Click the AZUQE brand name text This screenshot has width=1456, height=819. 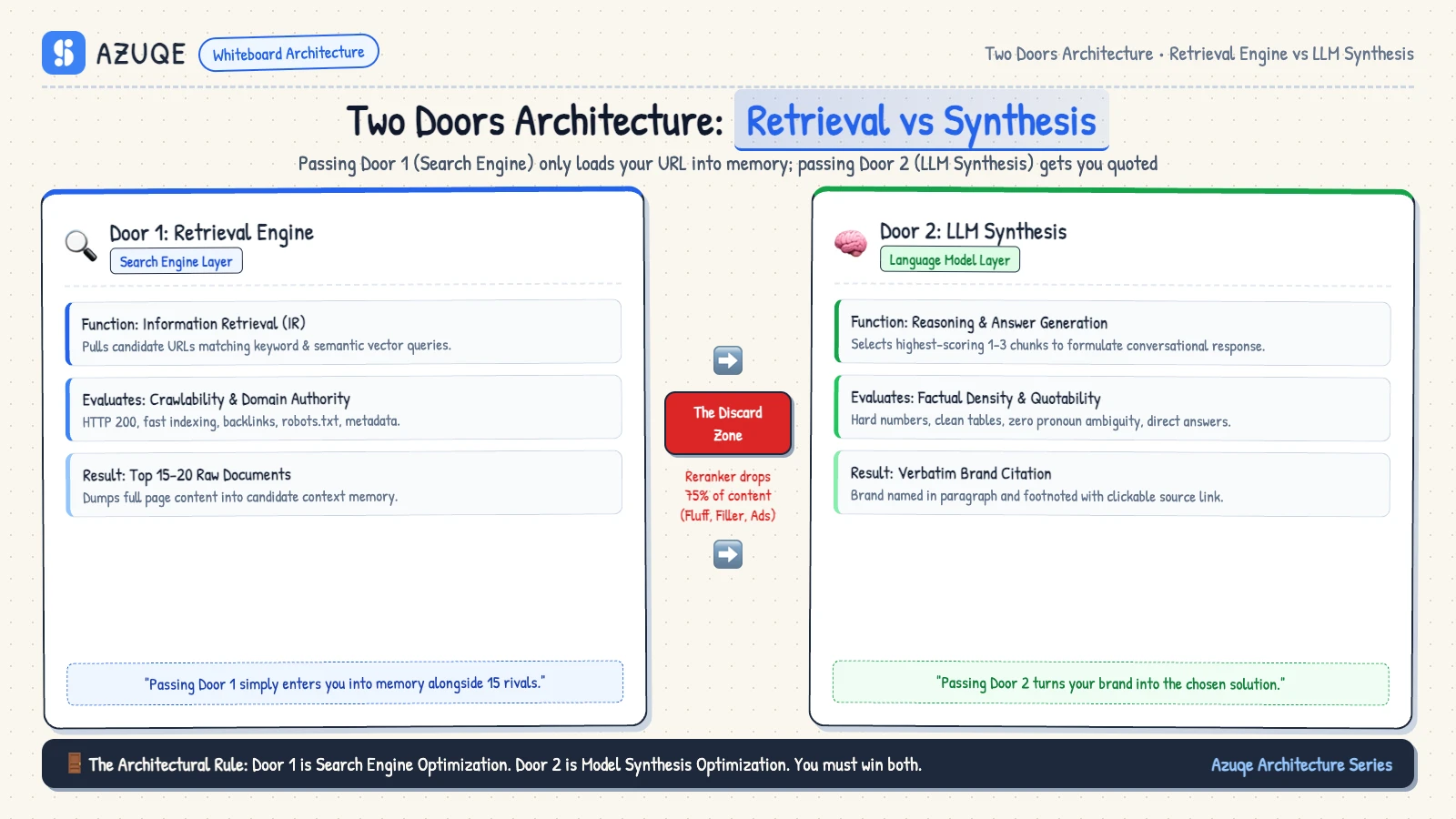pos(141,54)
